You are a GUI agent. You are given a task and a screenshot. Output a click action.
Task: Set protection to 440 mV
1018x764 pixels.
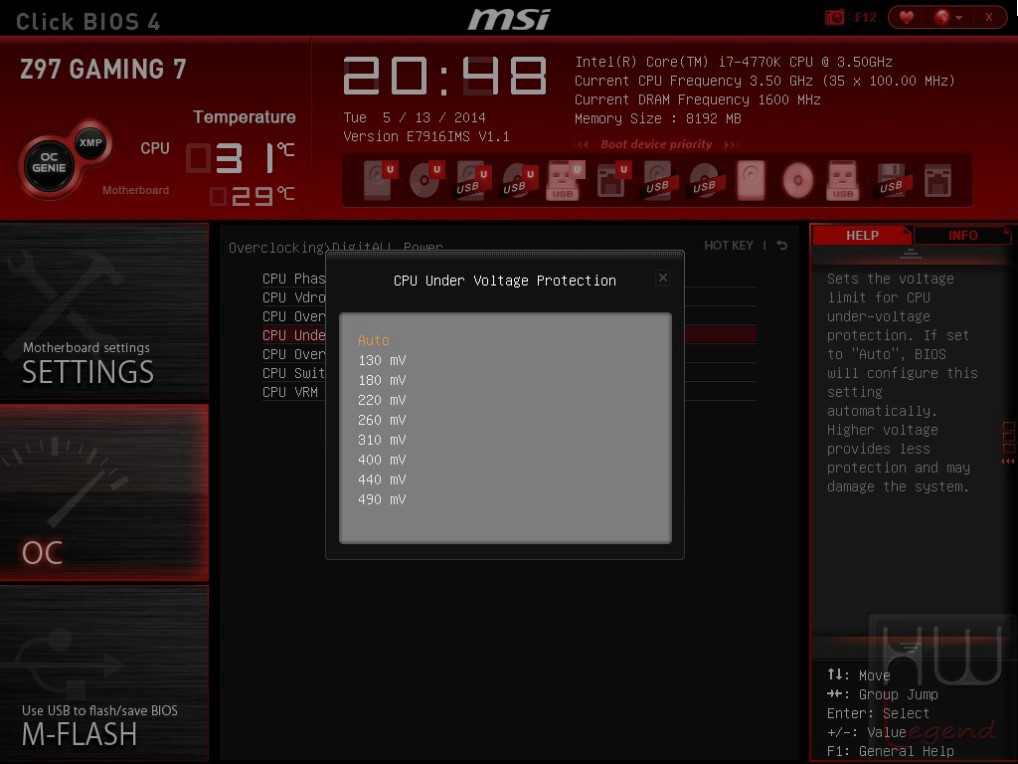pos(382,480)
